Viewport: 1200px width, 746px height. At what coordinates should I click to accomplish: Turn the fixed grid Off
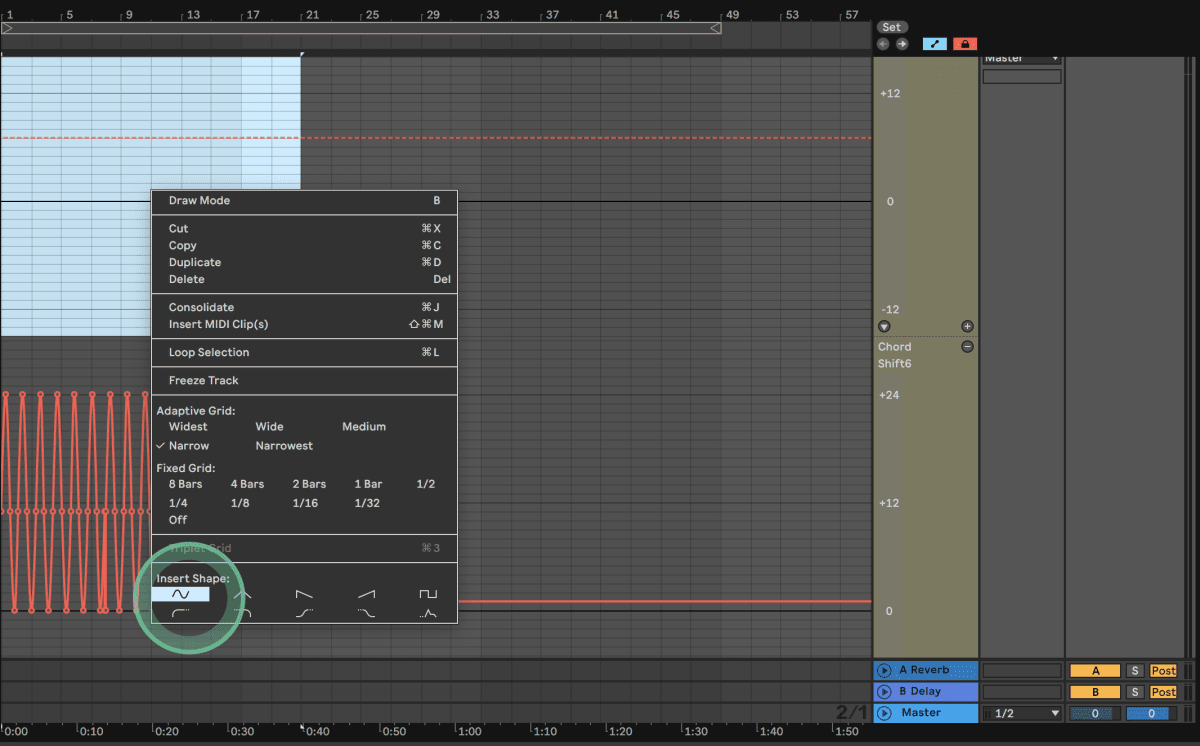click(x=178, y=520)
